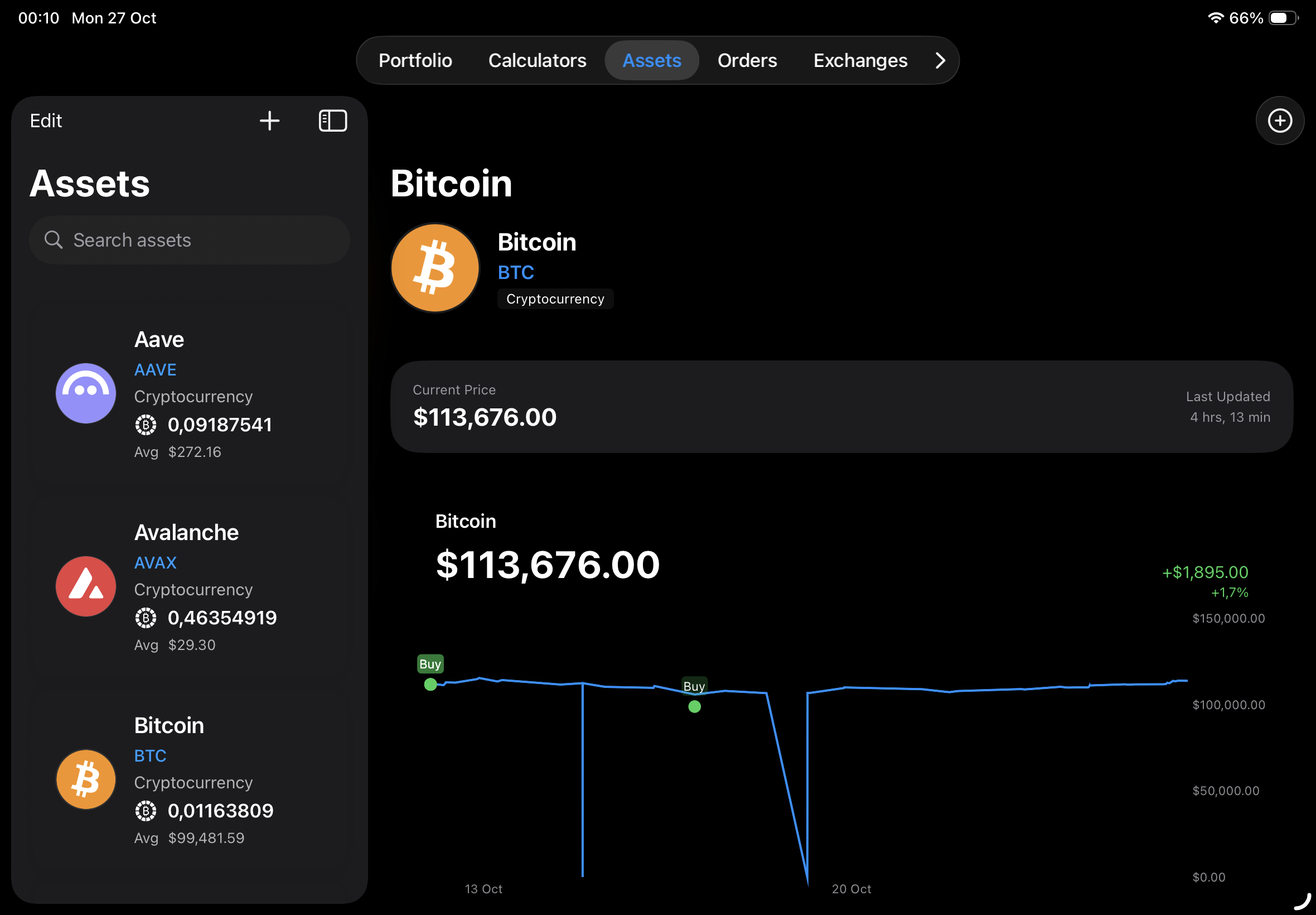Expand more tabs with the right chevron
Viewport: 1316px width, 915px height.
(940, 60)
